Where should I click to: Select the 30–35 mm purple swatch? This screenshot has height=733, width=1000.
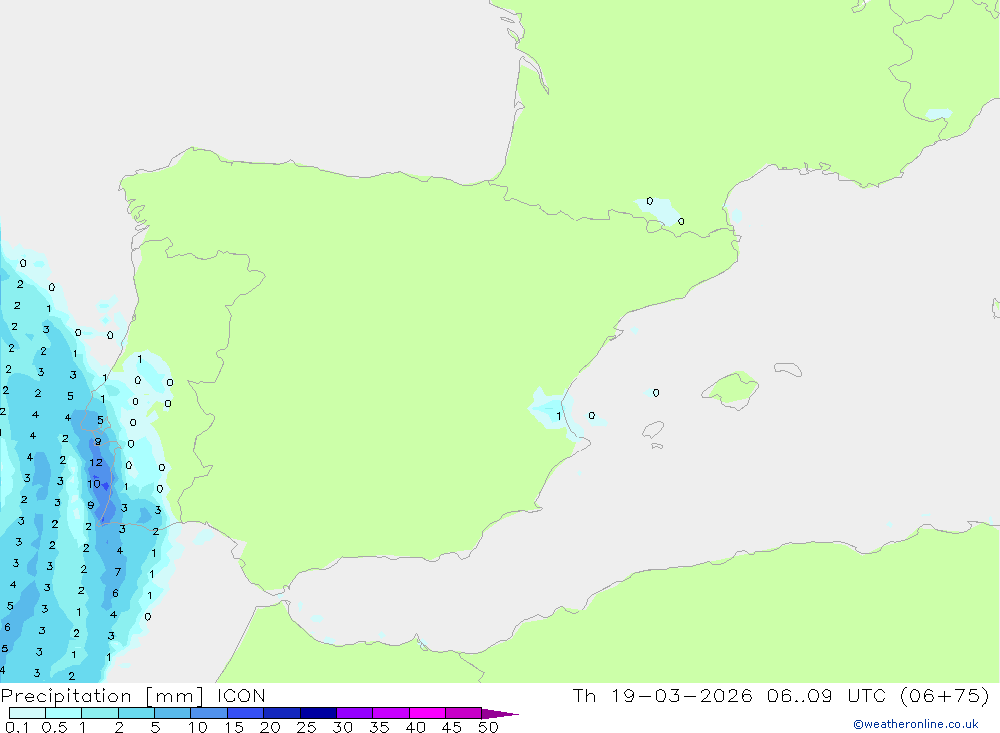[355, 713]
